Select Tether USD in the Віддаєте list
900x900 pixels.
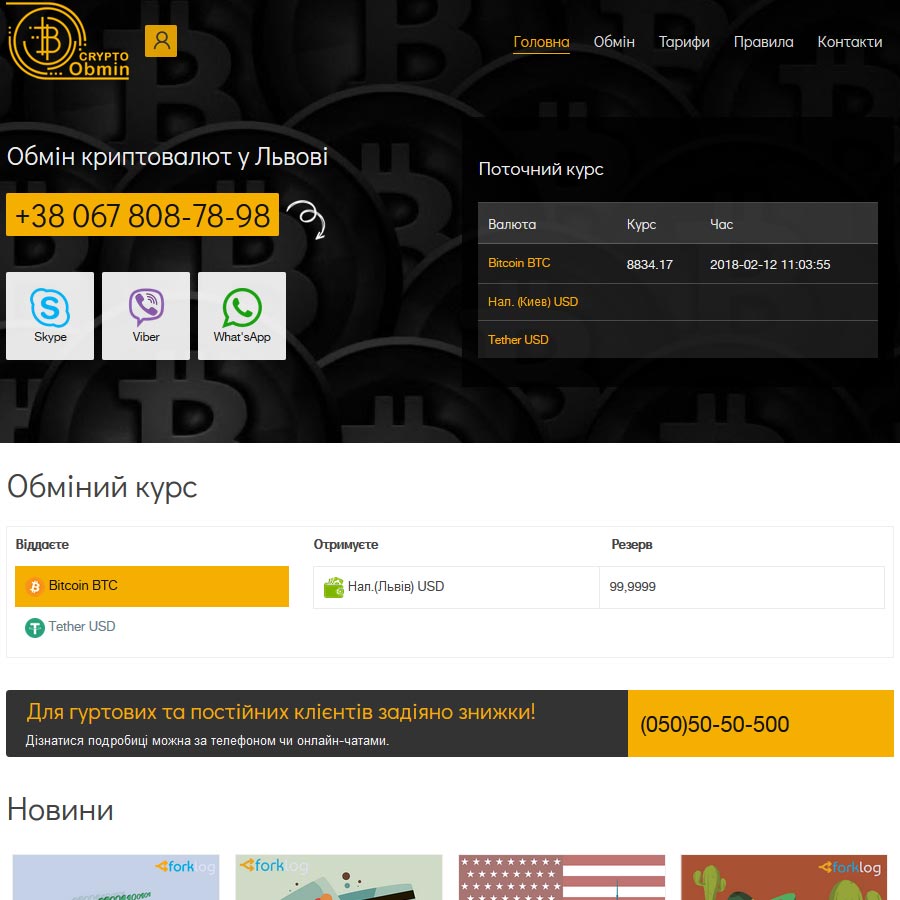coord(152,627)
